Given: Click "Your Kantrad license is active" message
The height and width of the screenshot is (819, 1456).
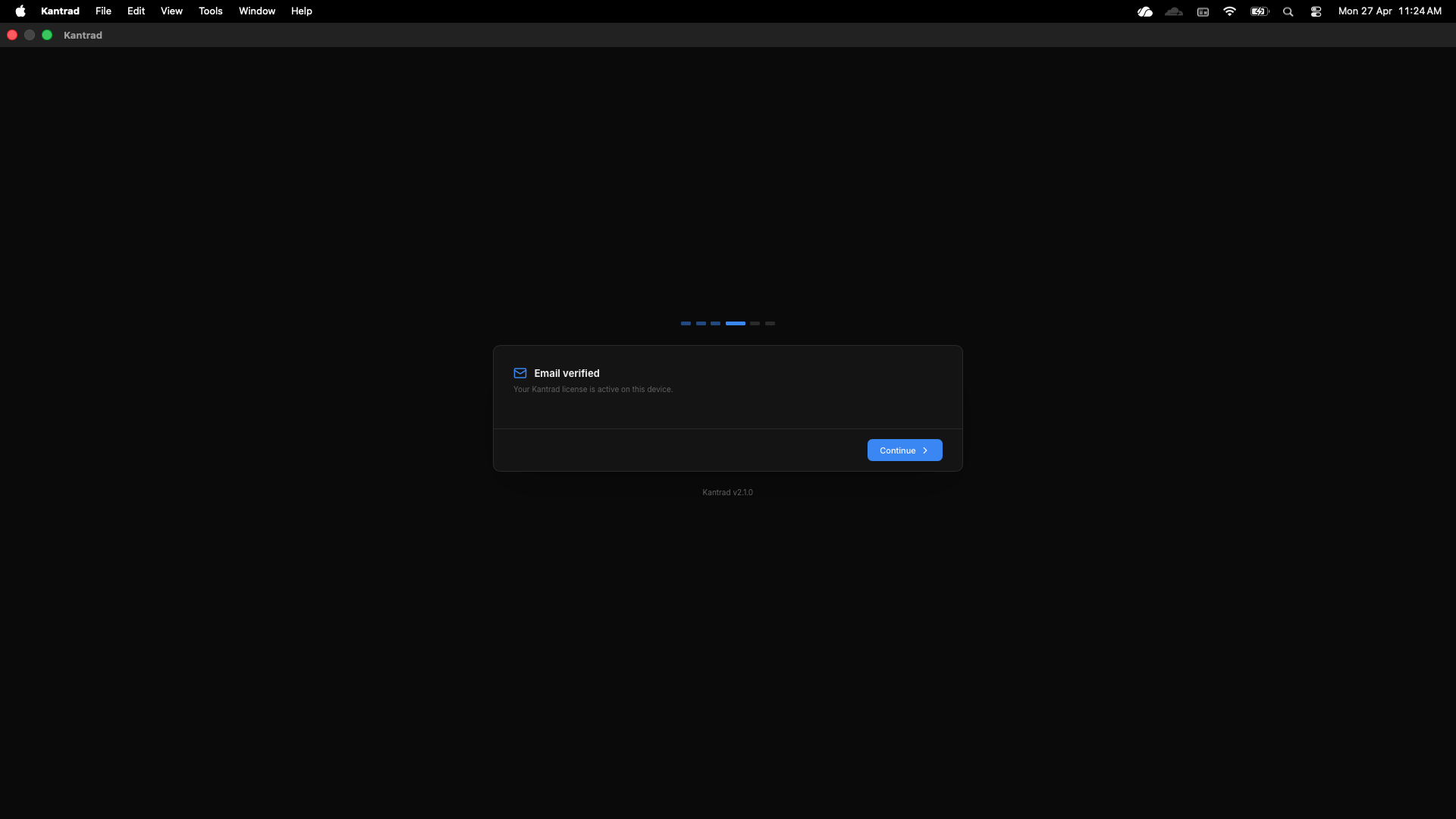Looking at the screenshot, I should pos(593,389).
